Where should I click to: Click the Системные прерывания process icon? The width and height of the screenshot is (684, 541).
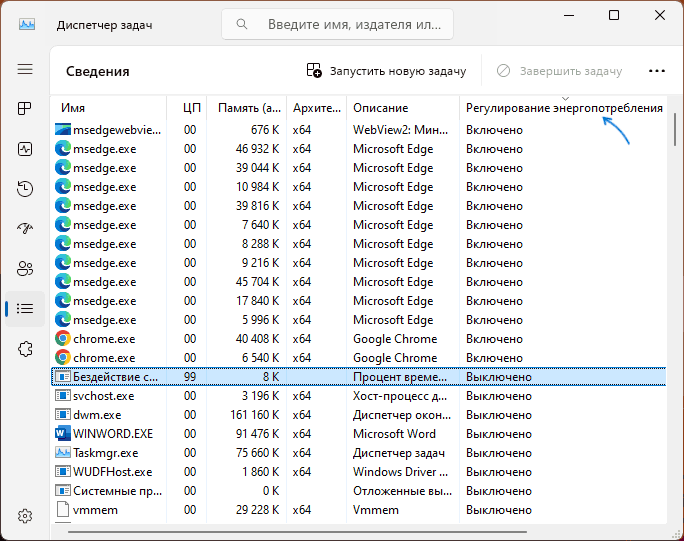[63, 491]
